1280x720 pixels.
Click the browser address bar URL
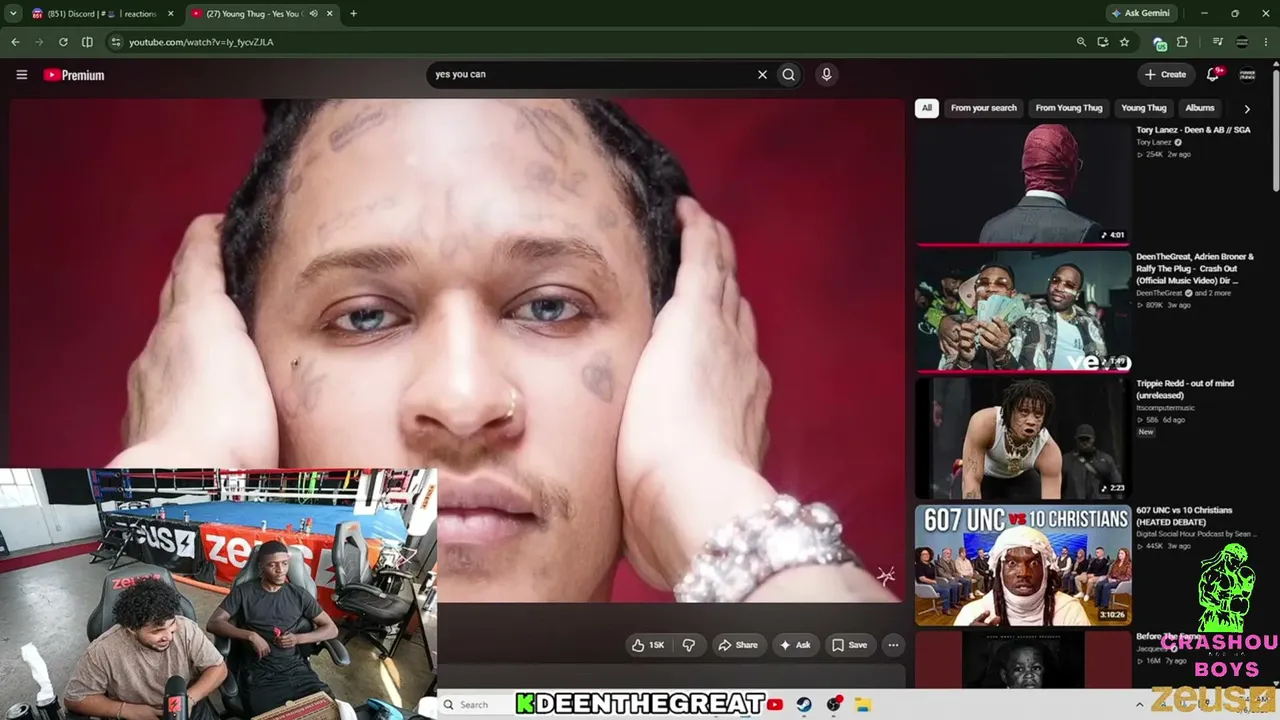201,42
